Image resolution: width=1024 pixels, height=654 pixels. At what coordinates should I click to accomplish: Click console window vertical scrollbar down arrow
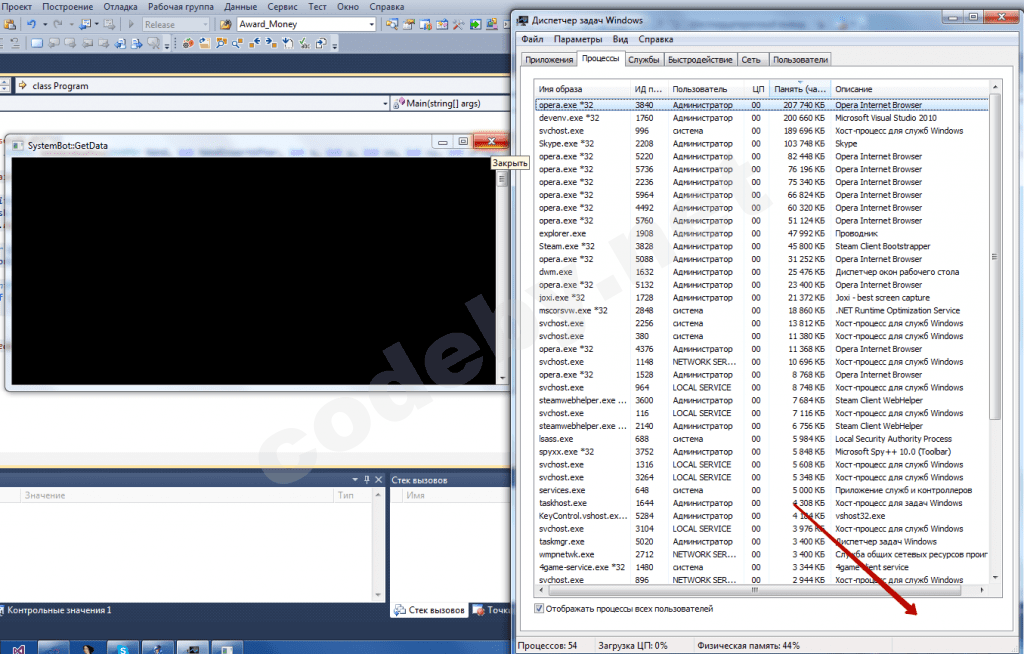click(x=502, y=378)
